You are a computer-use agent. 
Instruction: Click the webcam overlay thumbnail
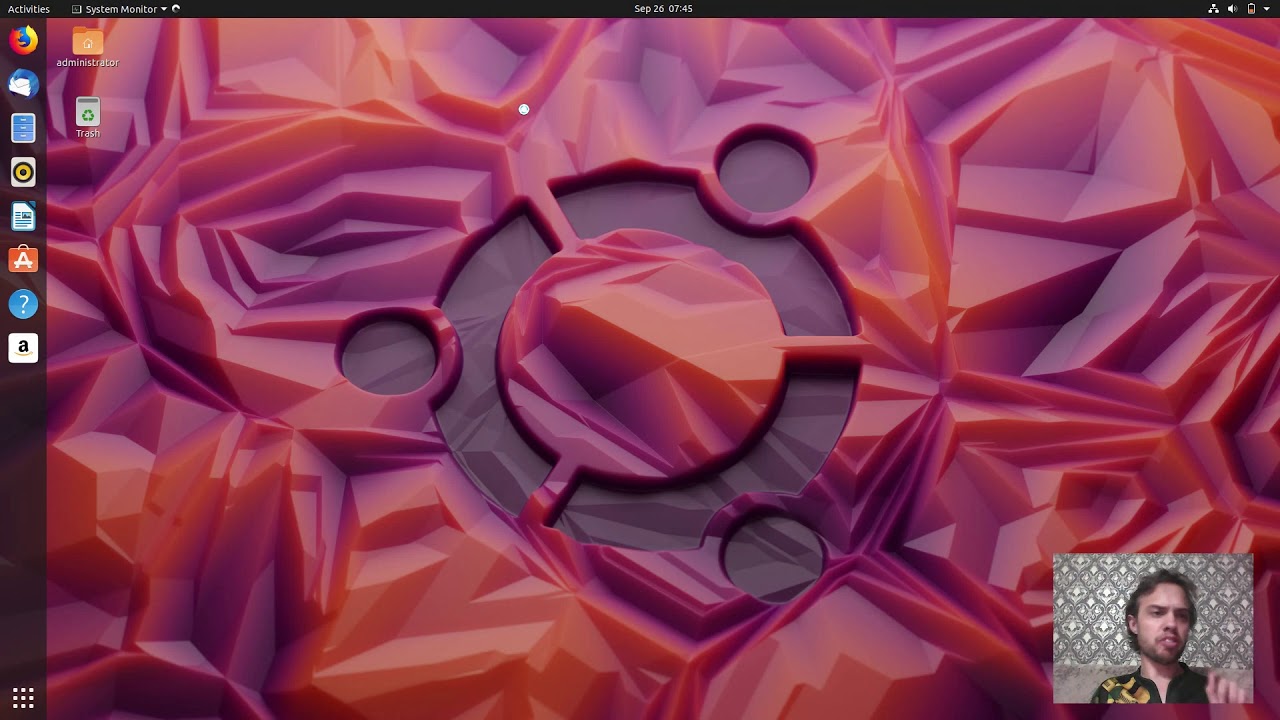[x=1153, y=628]
